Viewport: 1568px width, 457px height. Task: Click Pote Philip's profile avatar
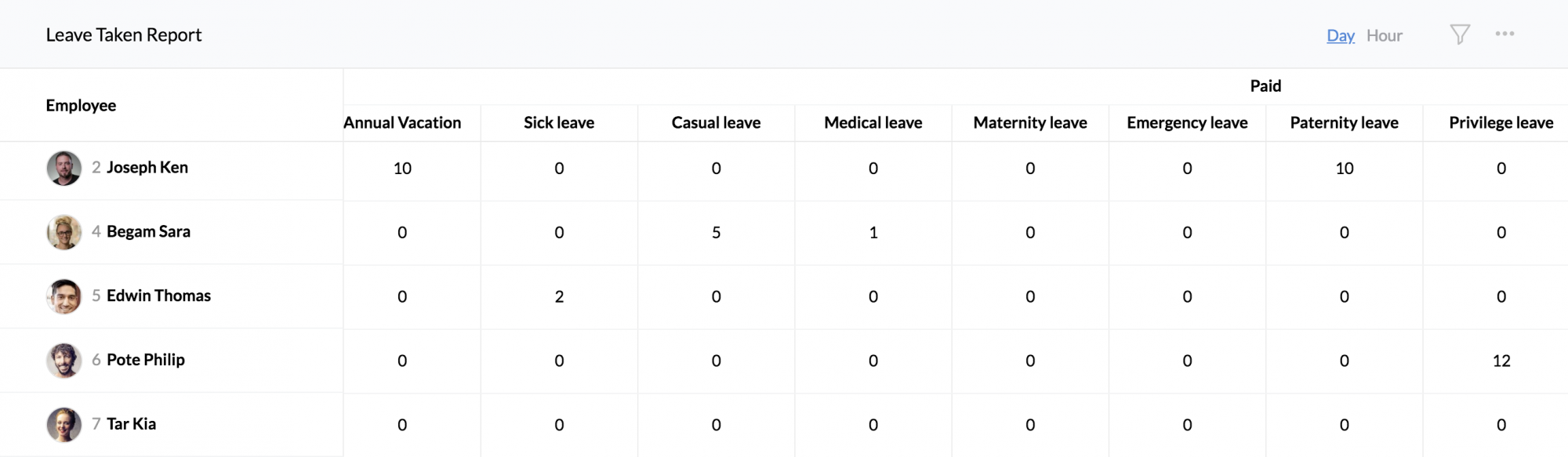pyautogui.click(x=64, y=361)
